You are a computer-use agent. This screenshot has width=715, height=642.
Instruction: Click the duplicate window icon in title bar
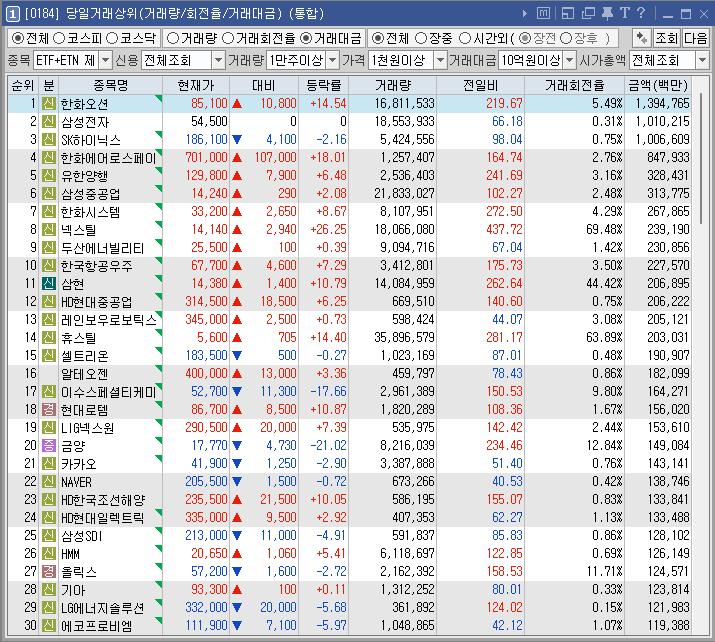click(588, 14)
